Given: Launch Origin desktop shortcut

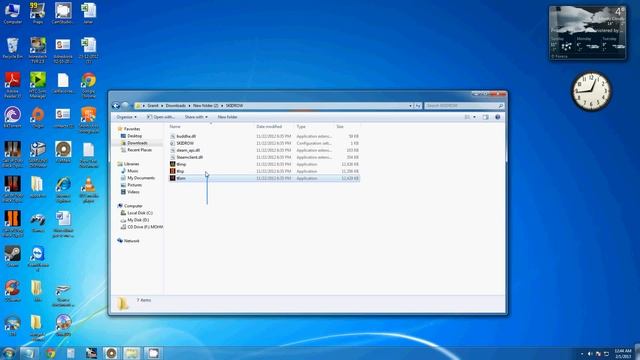Looking at the screenshot, I should pyautogui.click(x=38, y=117).
